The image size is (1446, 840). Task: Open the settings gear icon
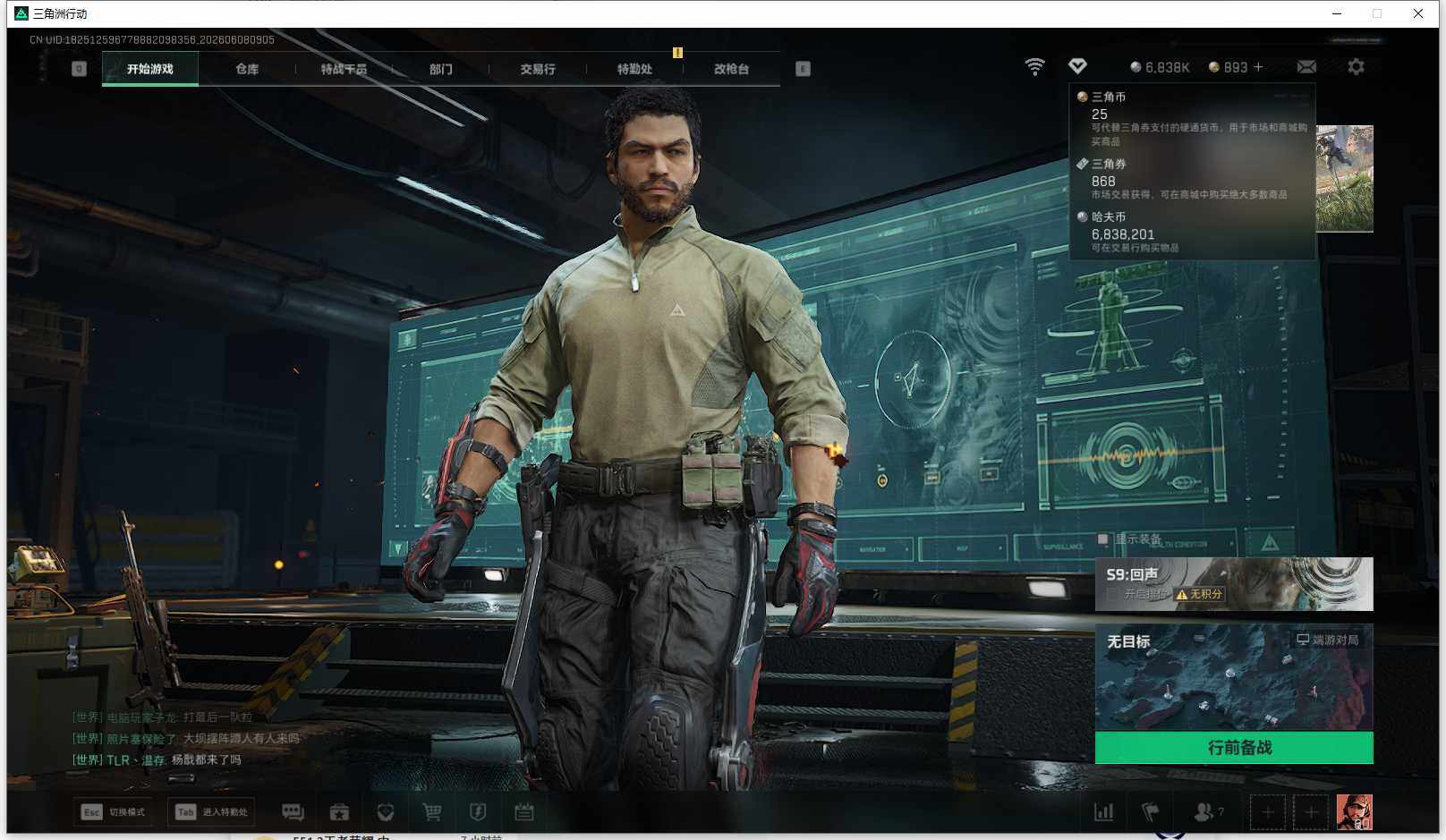tap(1356, 67)
